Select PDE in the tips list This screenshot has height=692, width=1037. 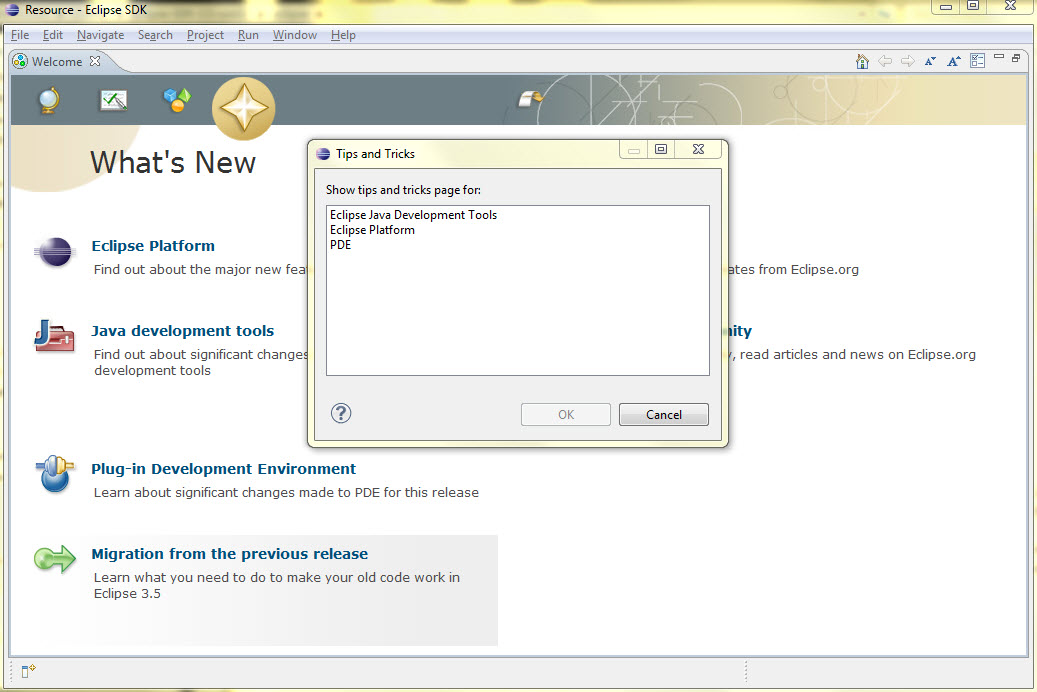341,245
